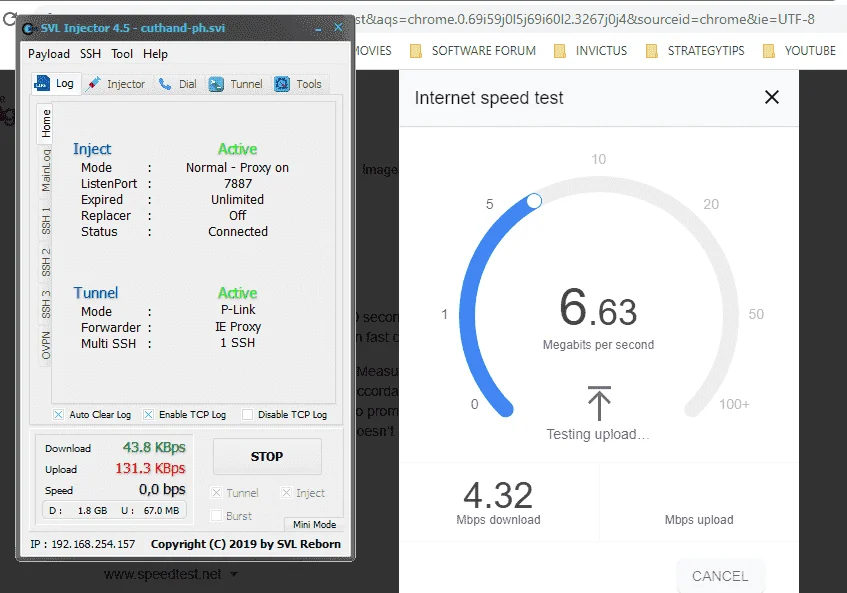Switch to the Injector tab
The image size is (847, 593).
[x=116, y=84]
